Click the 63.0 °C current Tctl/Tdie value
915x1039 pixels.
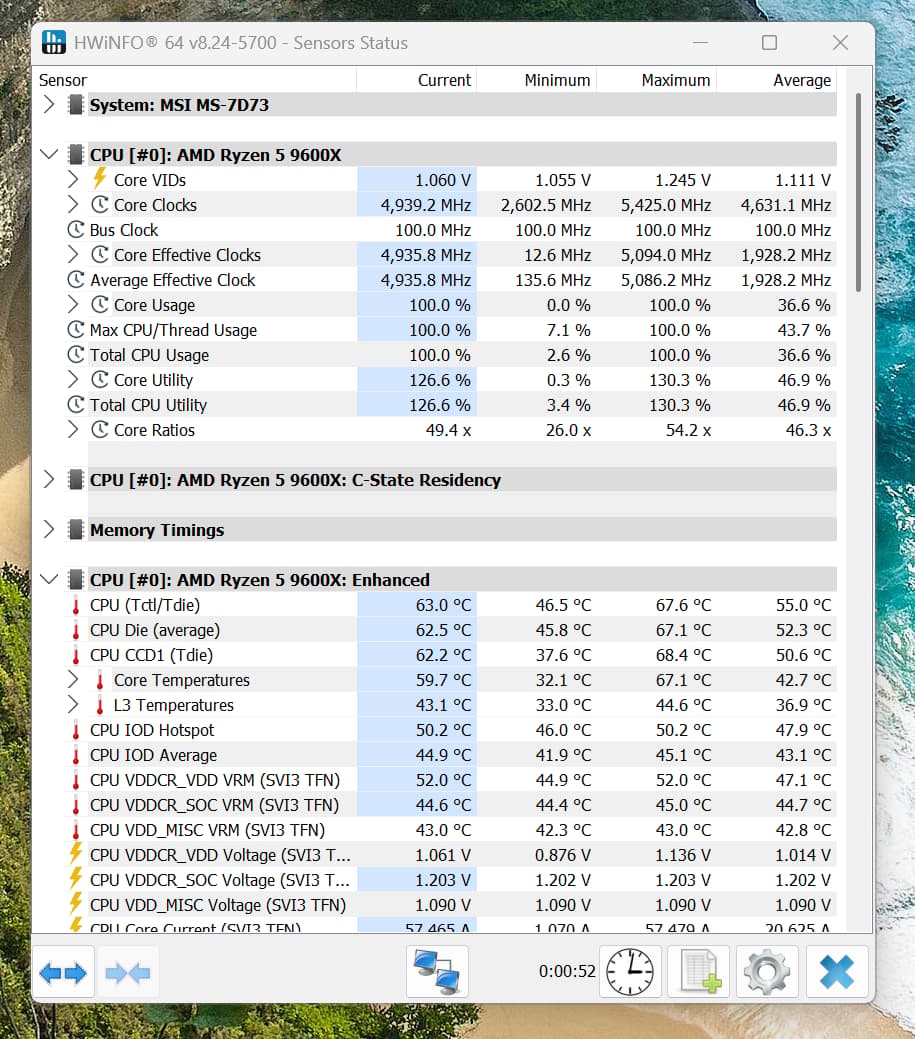443,606
